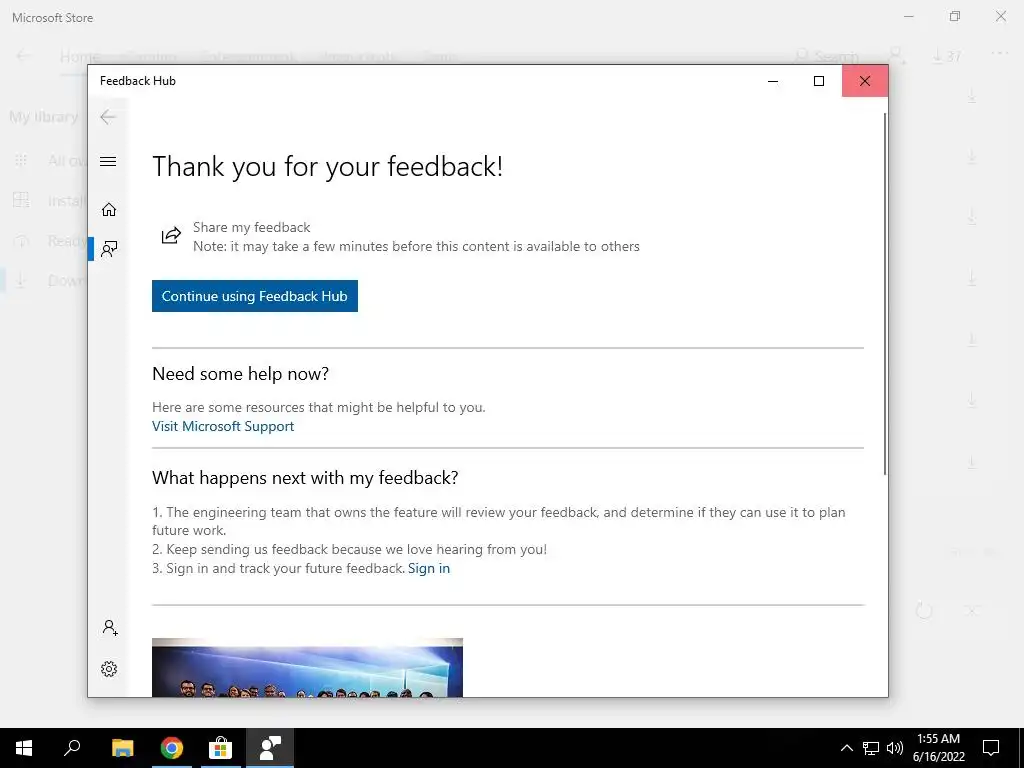Go back with the Feedback Hub back arrow
Image resolution: width=1024 pixels, height=768 pixels.
108,117
